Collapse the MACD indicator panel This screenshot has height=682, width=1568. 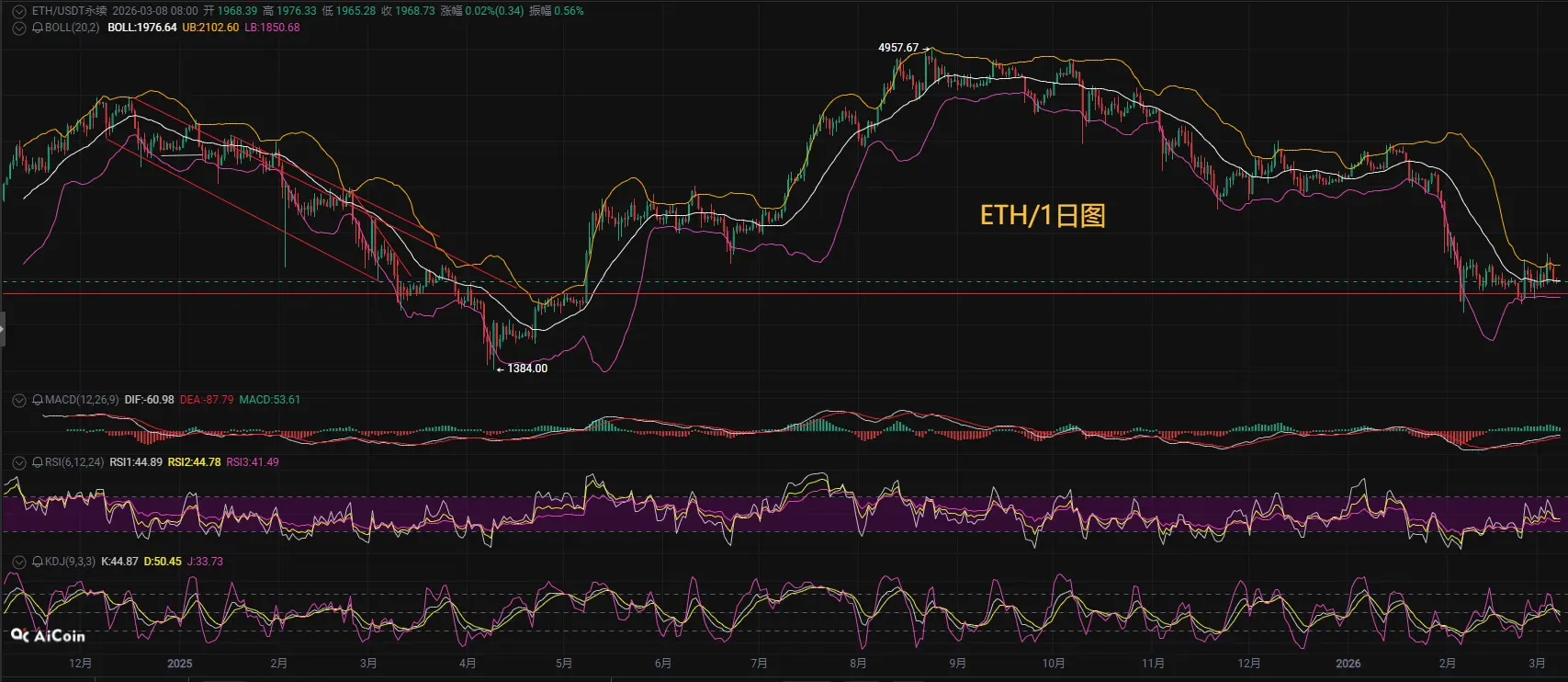[x=18, y=400]
